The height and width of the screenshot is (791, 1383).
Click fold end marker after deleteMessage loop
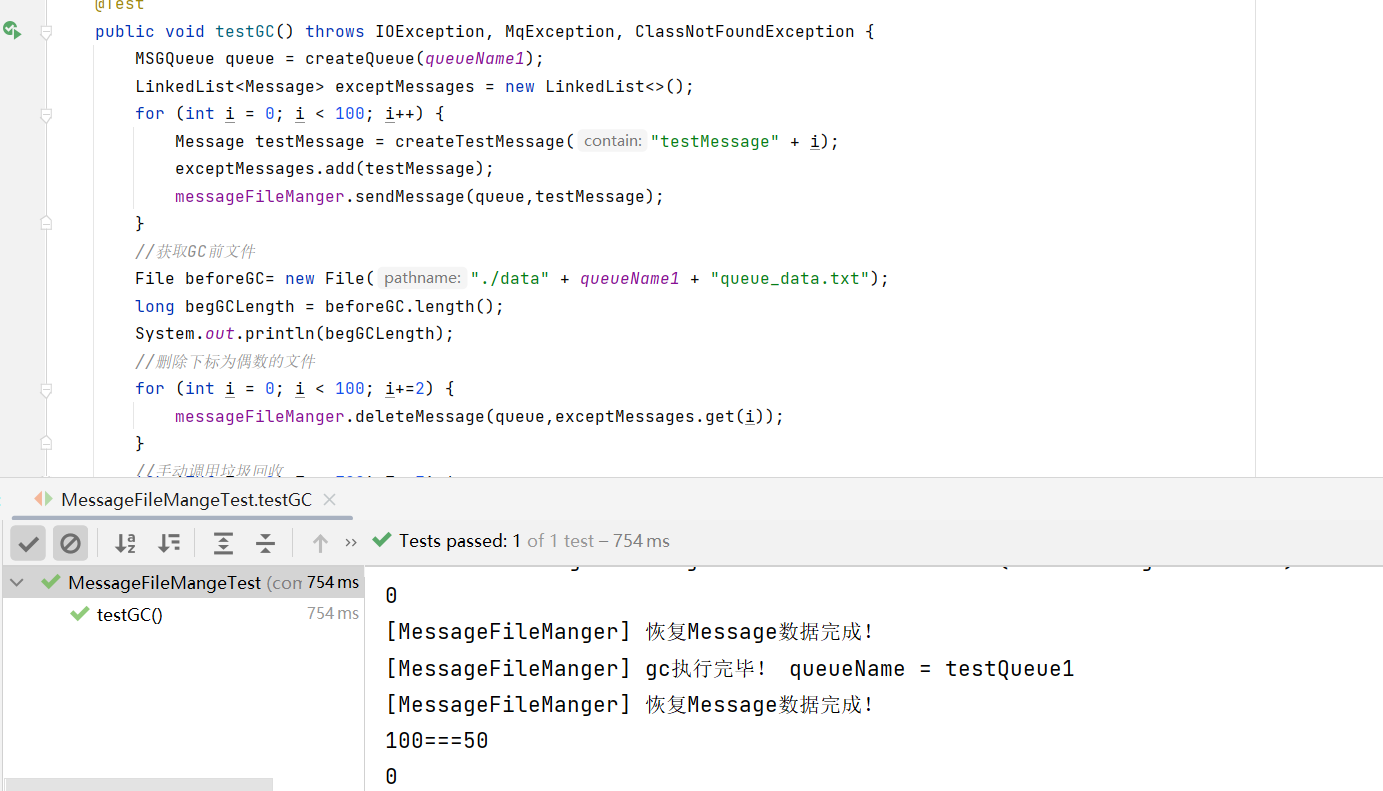coord(46,443)
